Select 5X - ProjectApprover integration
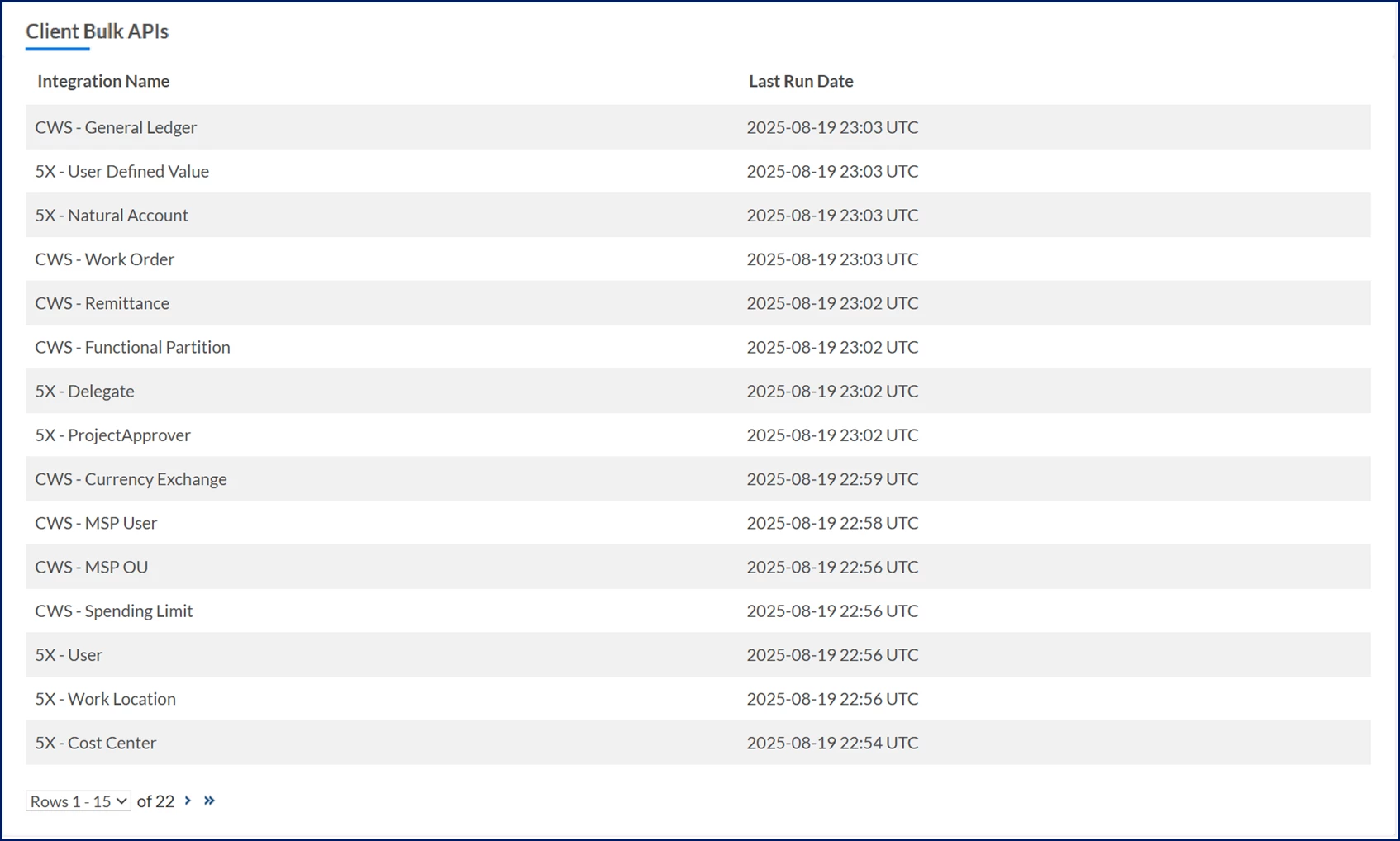Screen dimensions: 1400x841 pos(112,435)
